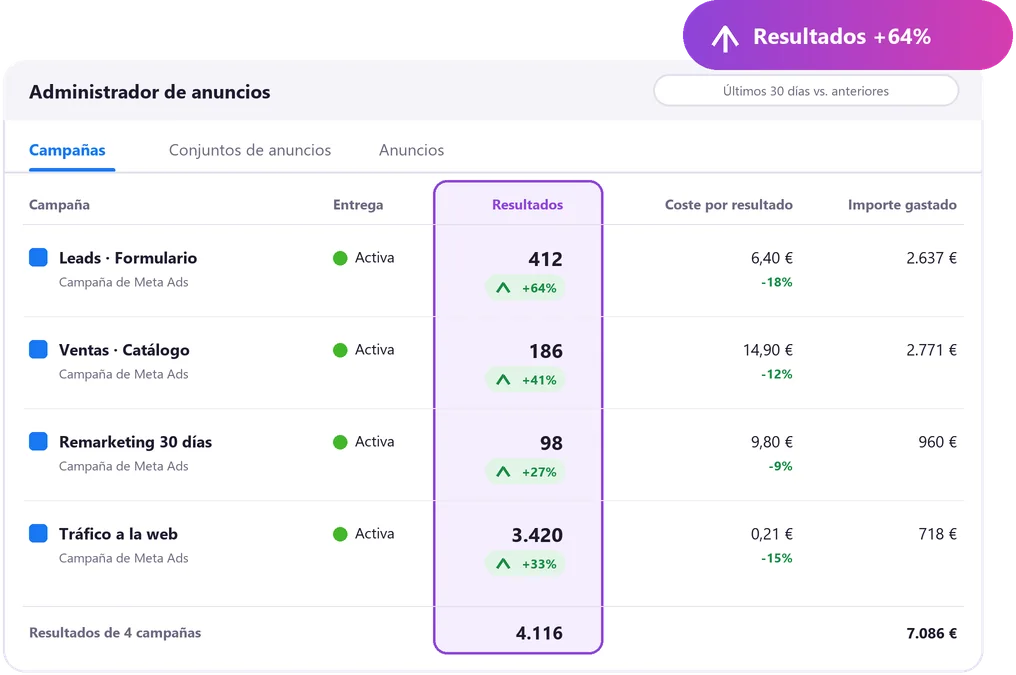The image size is (1016, 675).
Task: Select the total 4.116 results value
Action: [539, 633]
